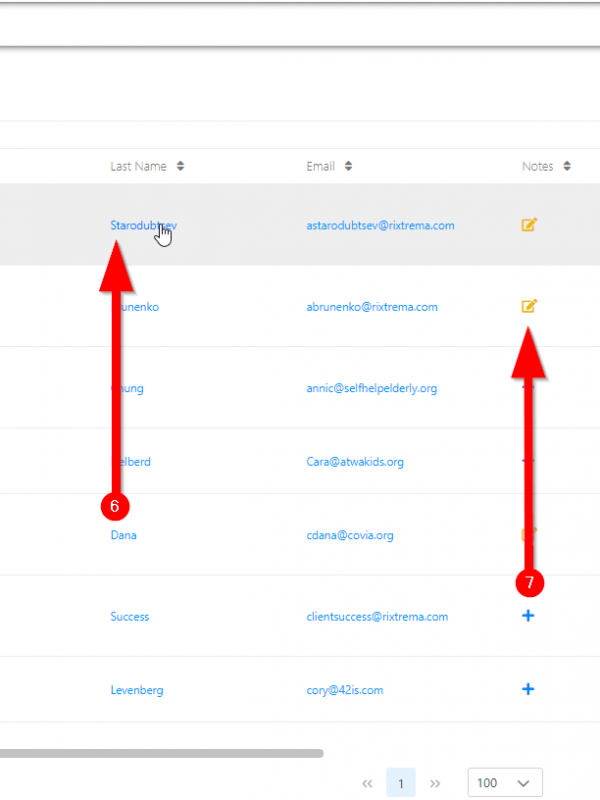This screenshot has width=600, height=800.
Task: Click the sort arrows beside the Email header
Action: [x=347, y=166]
